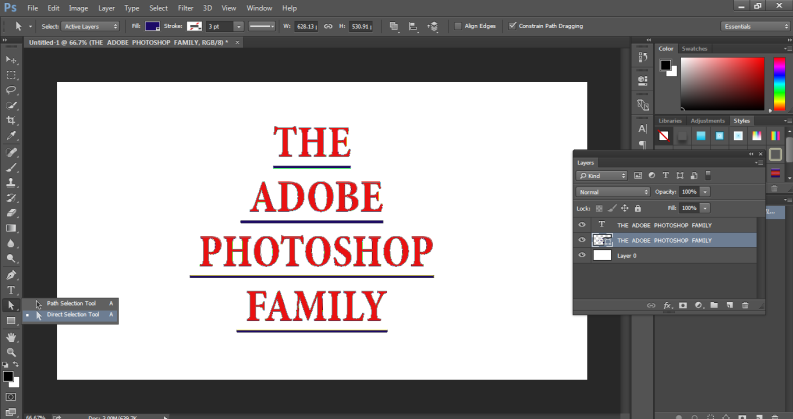Image resolution: width=793 pixels, height=419 pixels.
Task: Toggle Quick Mask mode
Action: [x=11, y=397]
